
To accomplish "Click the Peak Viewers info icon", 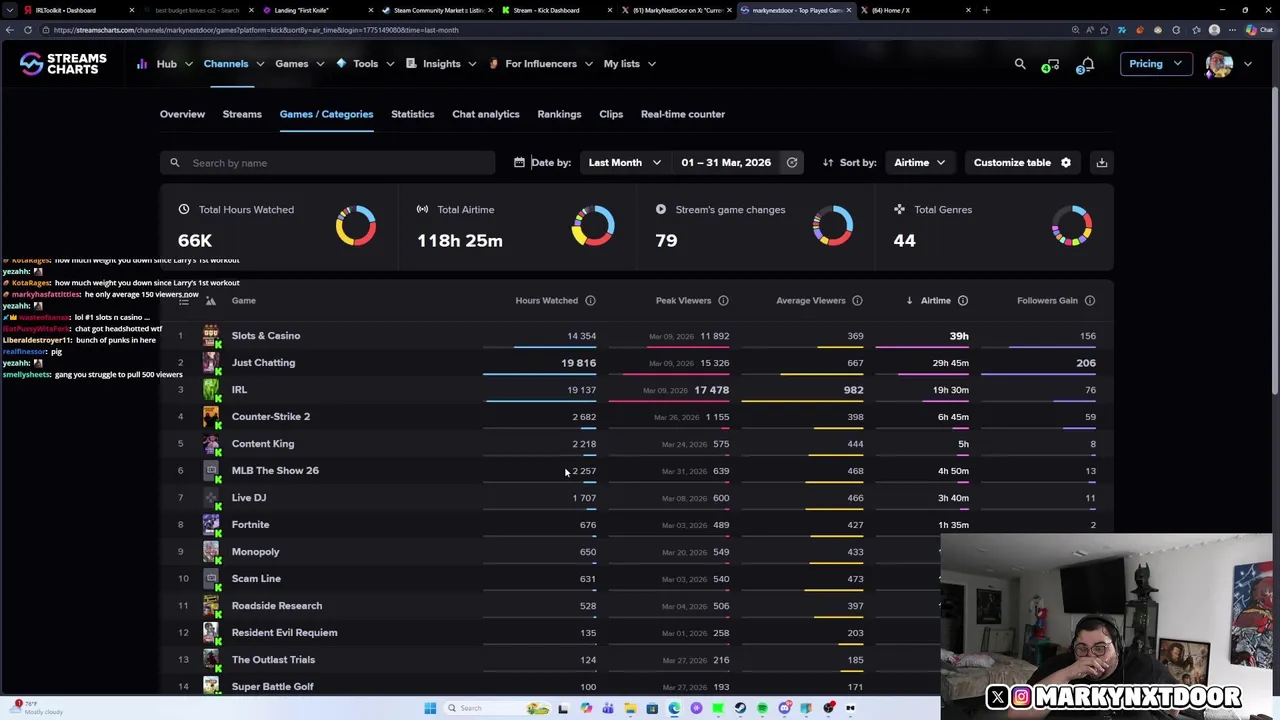I will click(x=723, y=300).
